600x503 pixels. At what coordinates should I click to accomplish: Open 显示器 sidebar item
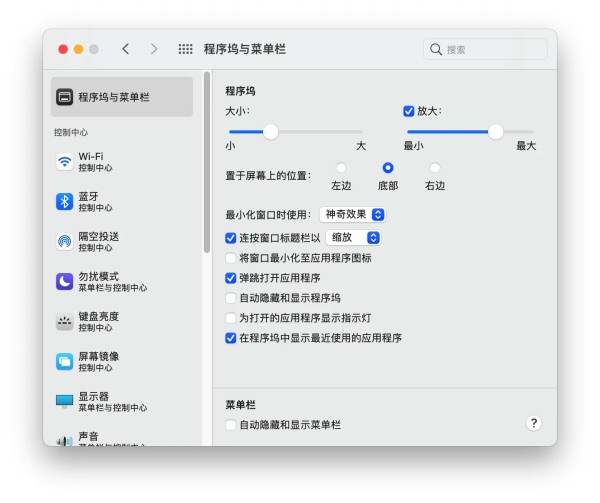click(x=124, y=402)
